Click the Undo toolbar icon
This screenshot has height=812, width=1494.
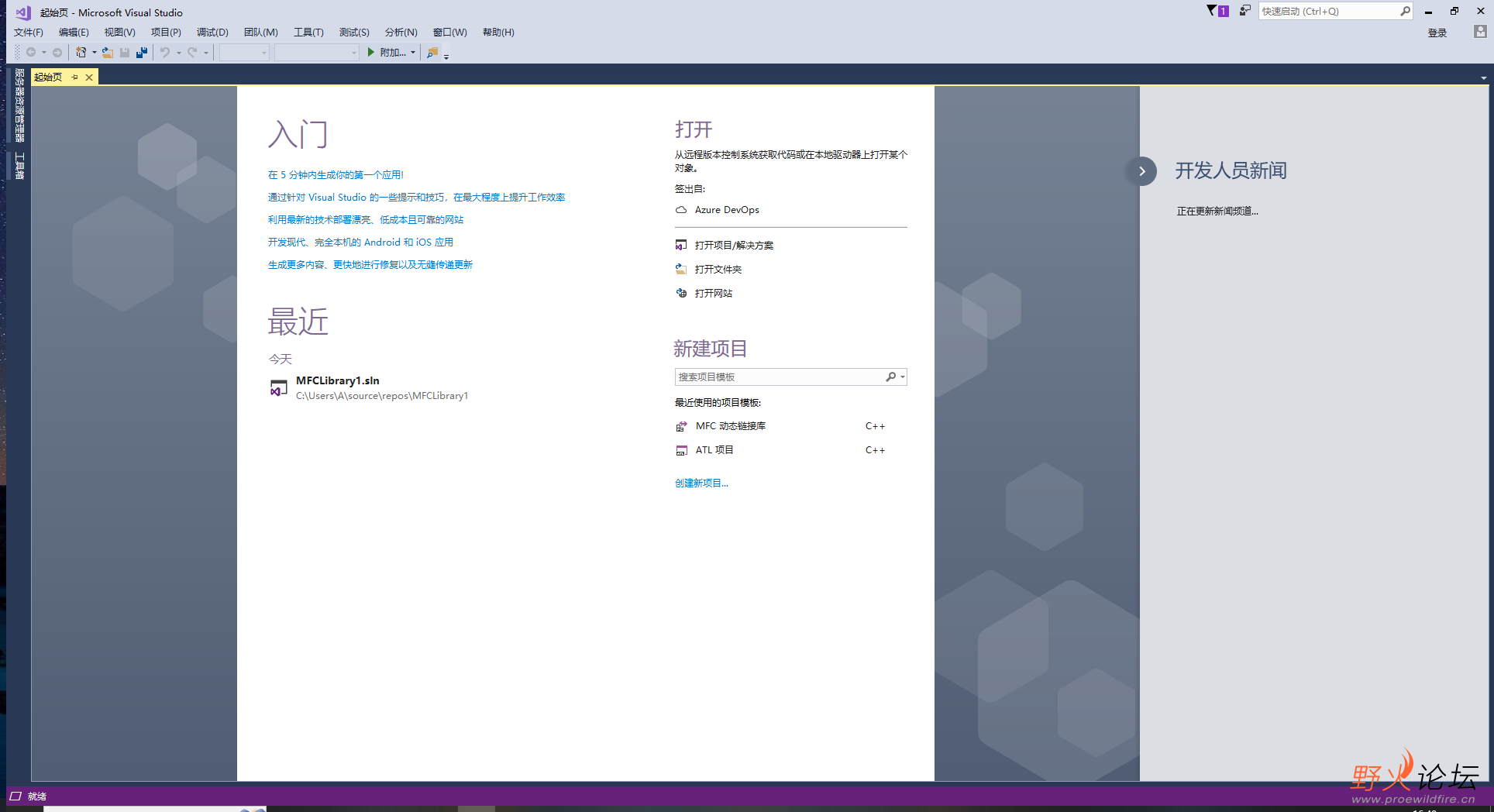tap(165, 53)
